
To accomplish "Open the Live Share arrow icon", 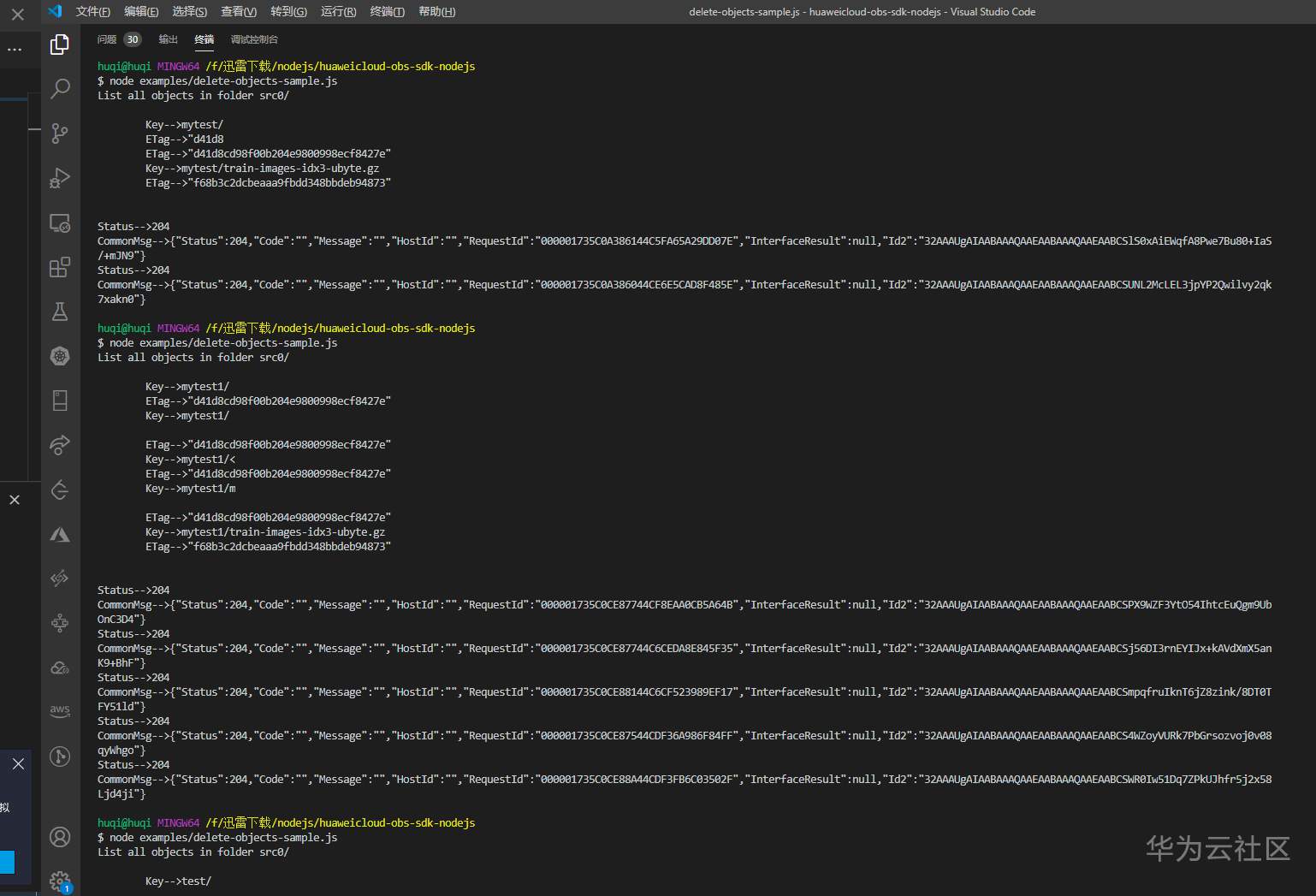I will (x=60, y=445).
